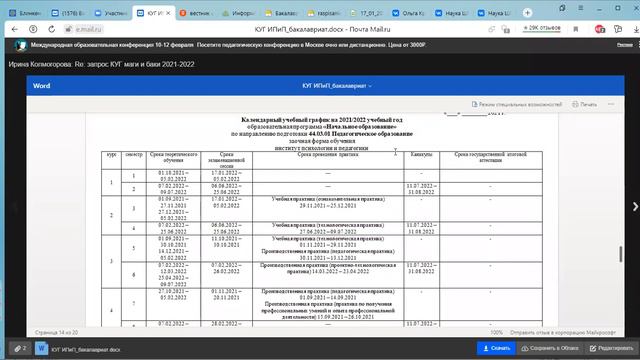Click the bookmark flag icon in the toolbar

pos(576,29)
